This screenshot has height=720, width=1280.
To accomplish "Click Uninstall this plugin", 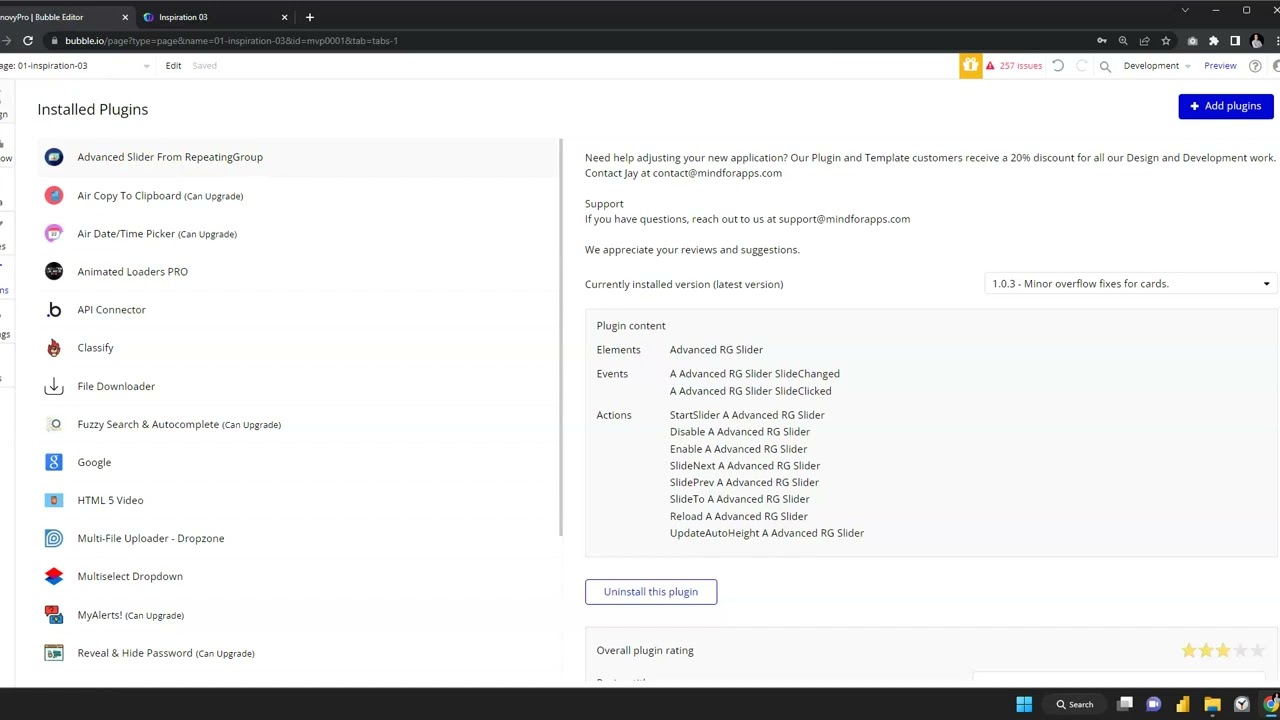I will pyautogui.click(x=651, y=592).
